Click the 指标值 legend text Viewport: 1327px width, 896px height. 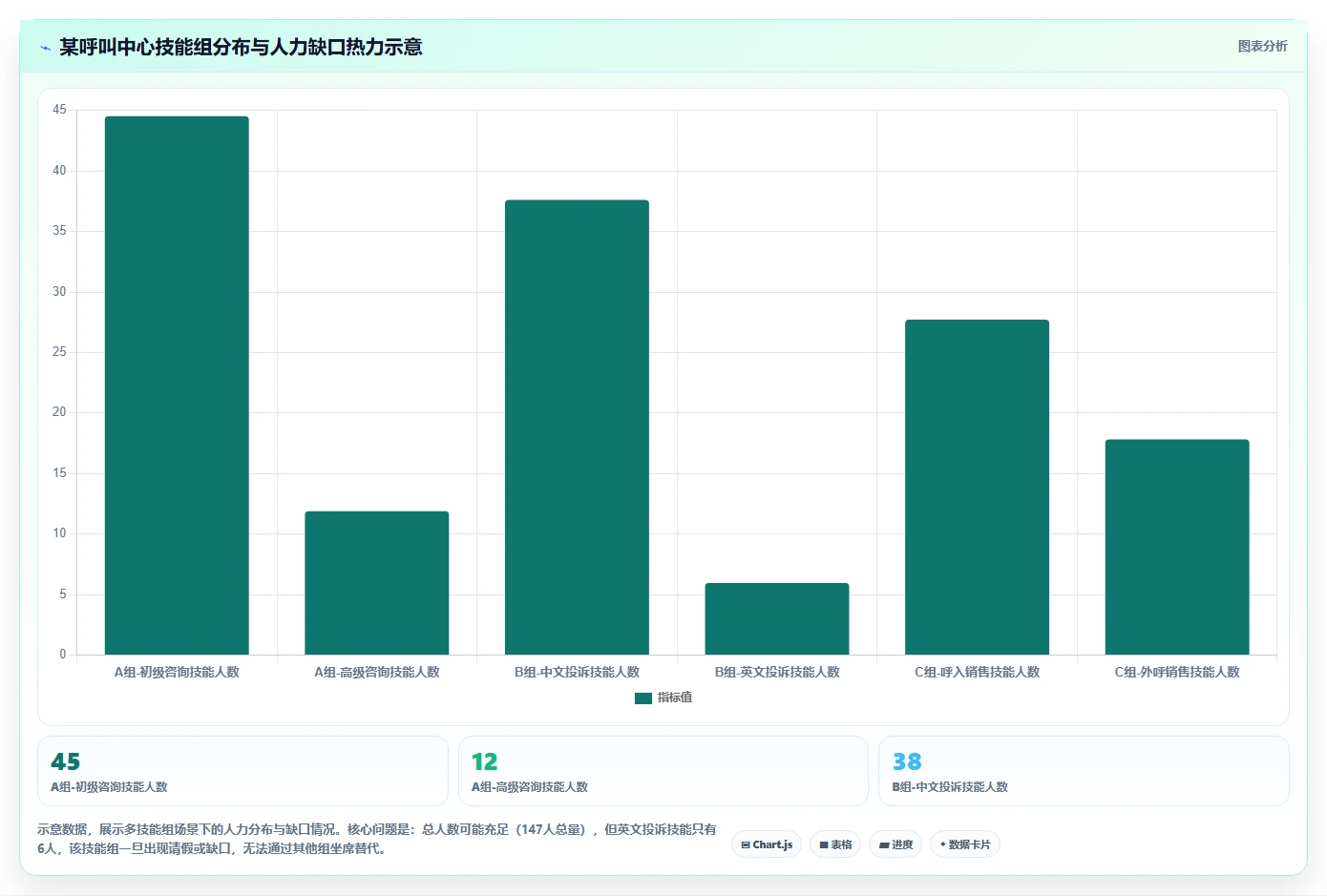coord(675,698)
